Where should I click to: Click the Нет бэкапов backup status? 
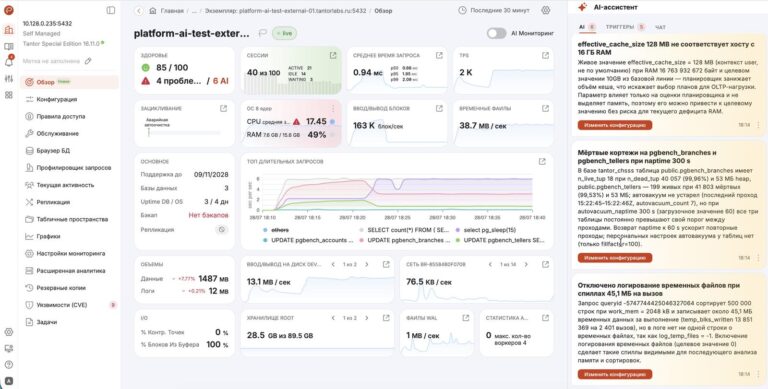(209, 215)
